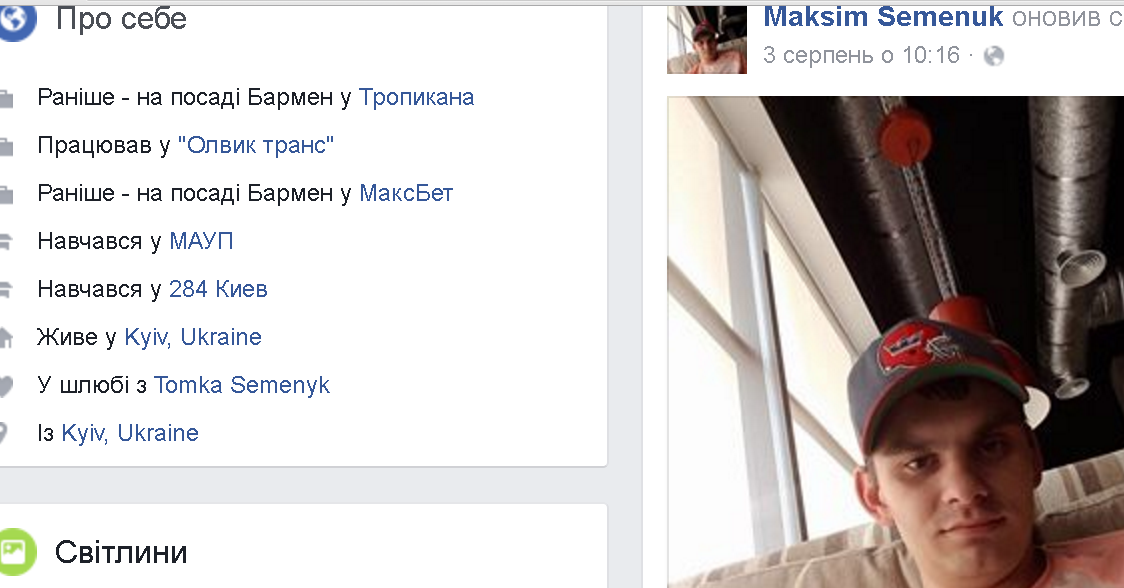The width and height of the screenshot is (1124, 588).
Task: Open Tomka Semenyk's profile link
Action: [x=242, y=385]
